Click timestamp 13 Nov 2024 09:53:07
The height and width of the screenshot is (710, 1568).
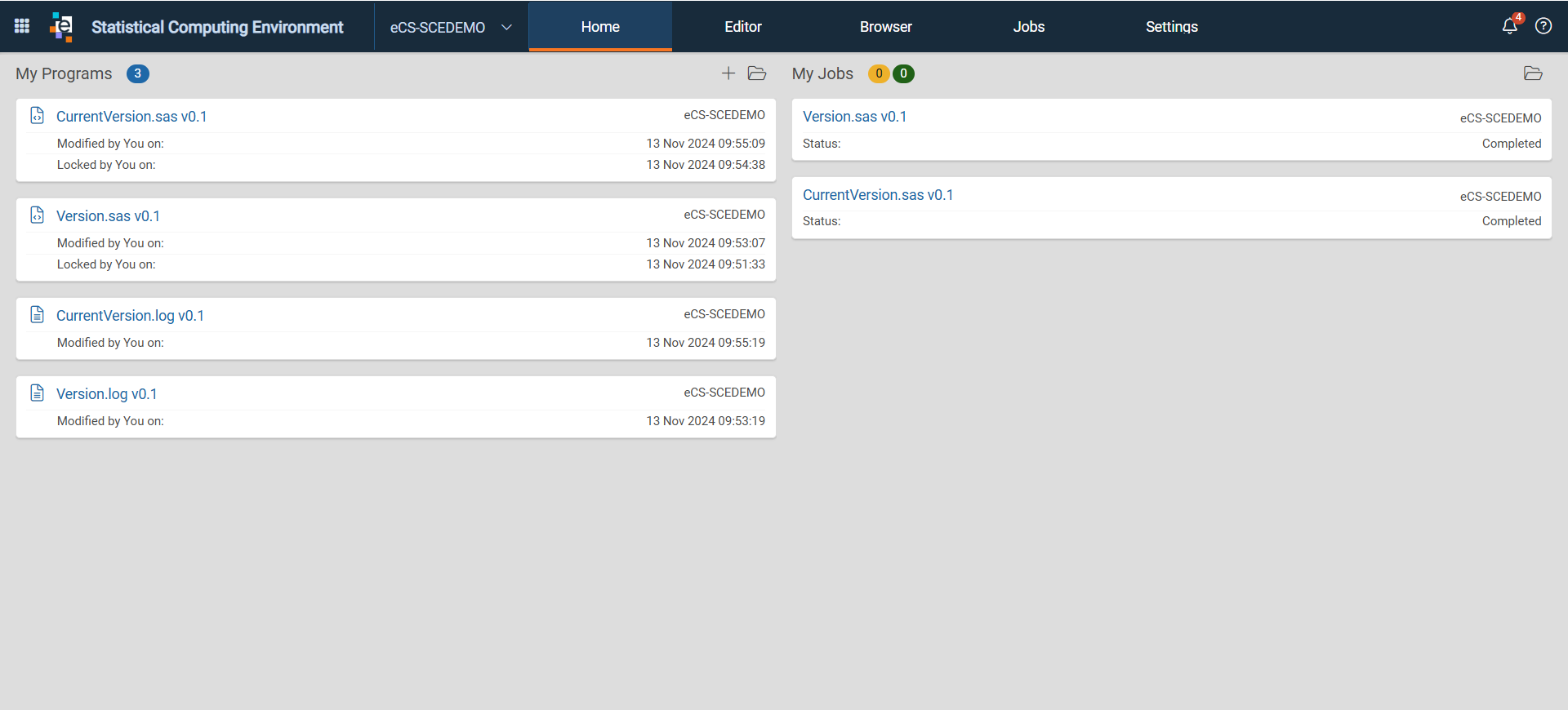tap(706, 243)
